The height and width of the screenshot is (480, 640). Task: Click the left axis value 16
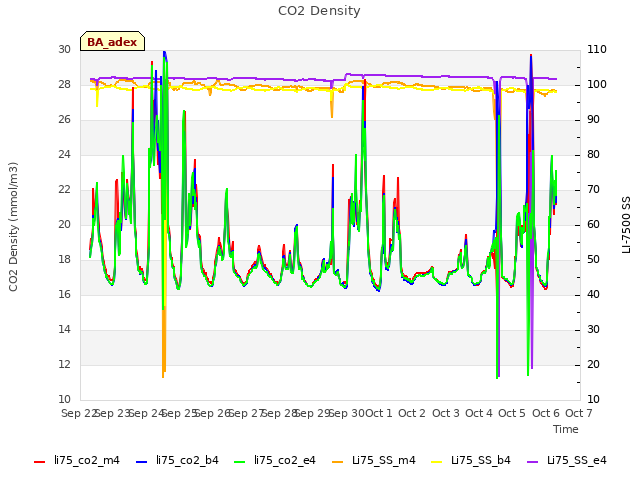point(64,295)
